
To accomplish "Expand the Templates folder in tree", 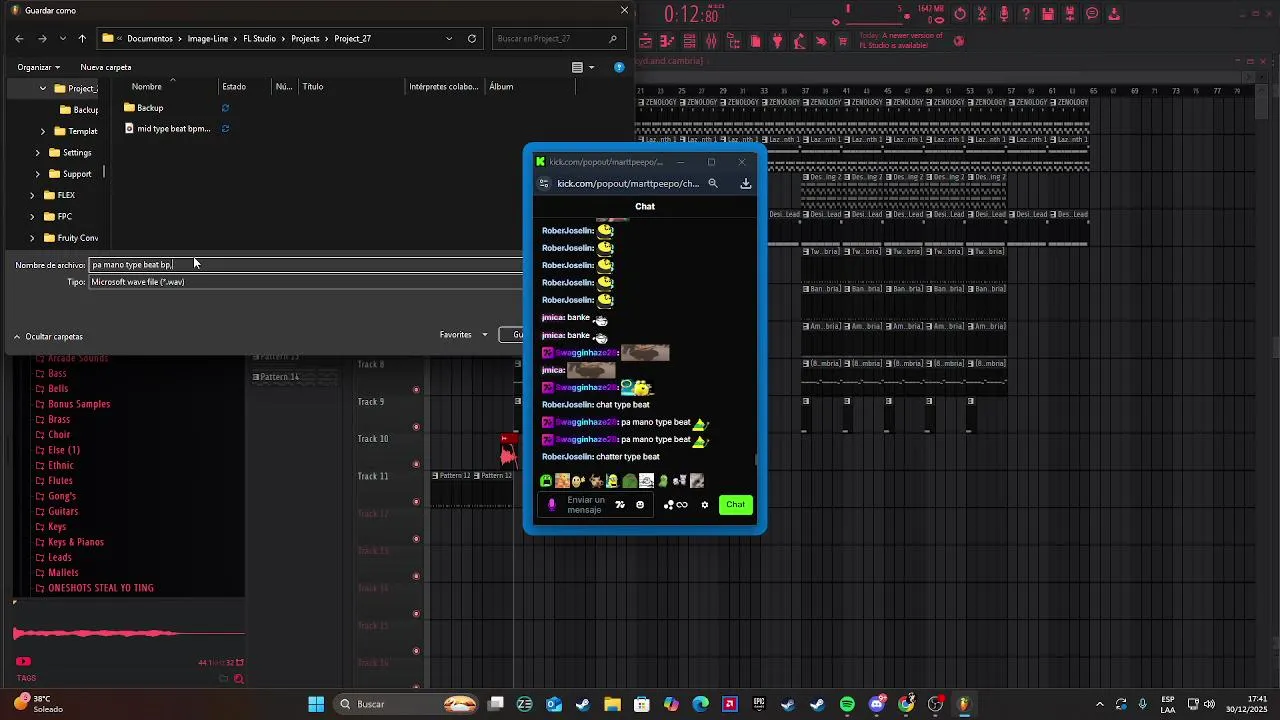I will click(43, 131).
